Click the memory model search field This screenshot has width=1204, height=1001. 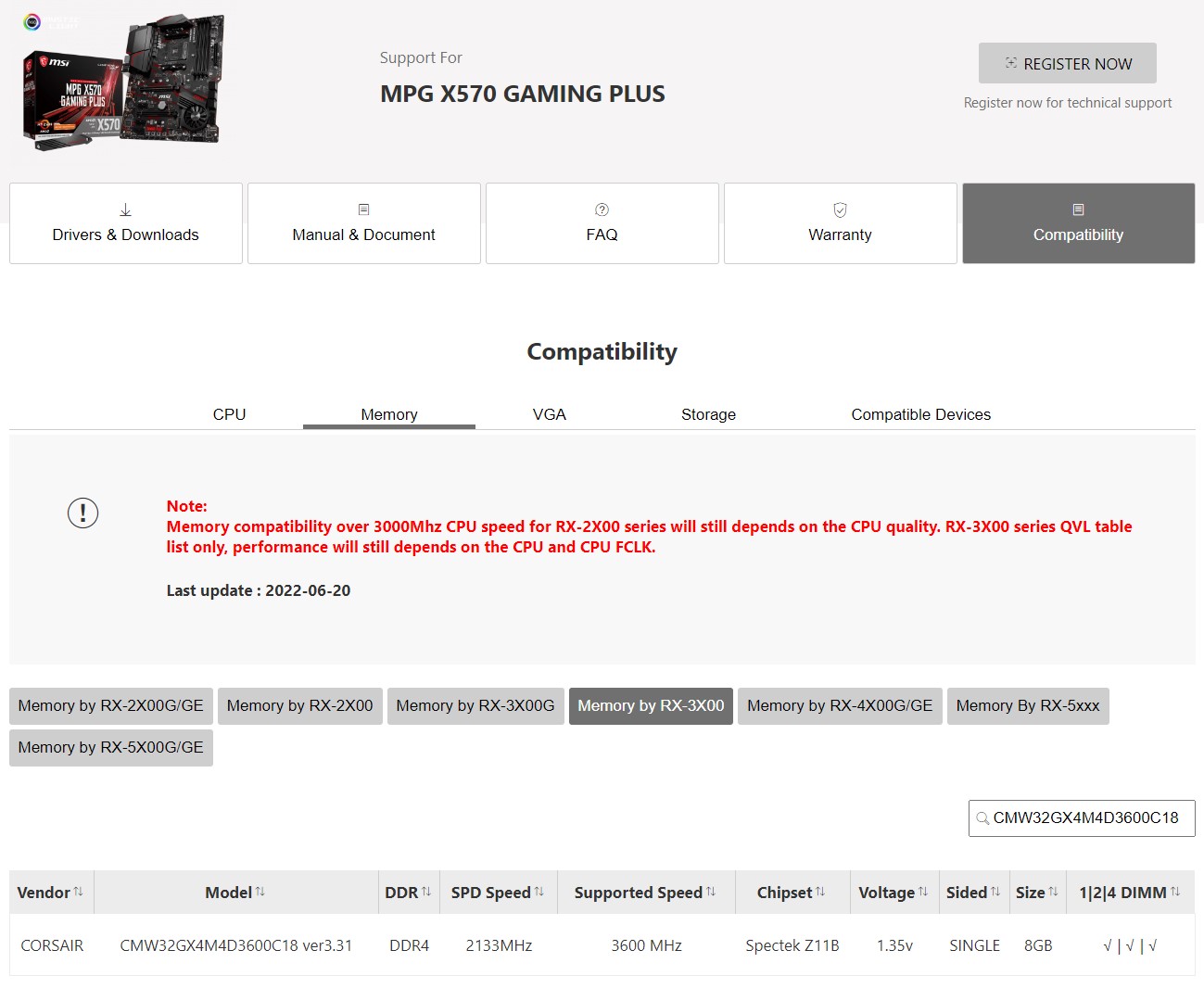[x=1082, y=818]
